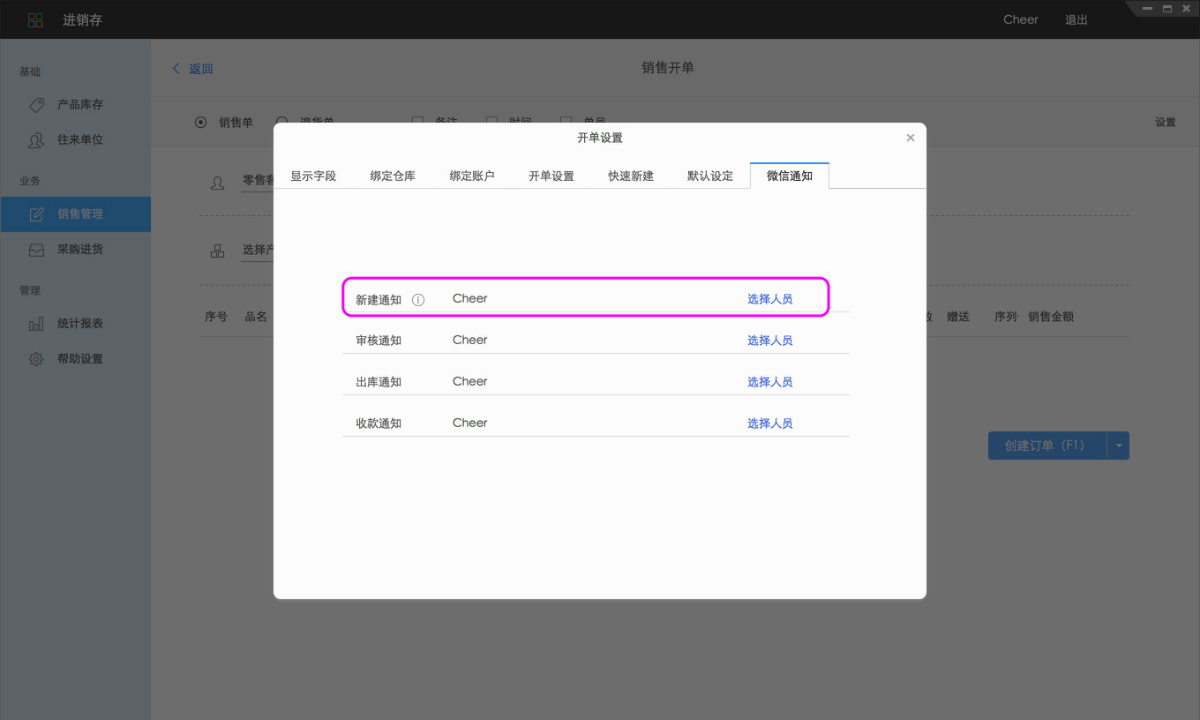
Task: Click the 品名 column header
Action: (256, 317)
